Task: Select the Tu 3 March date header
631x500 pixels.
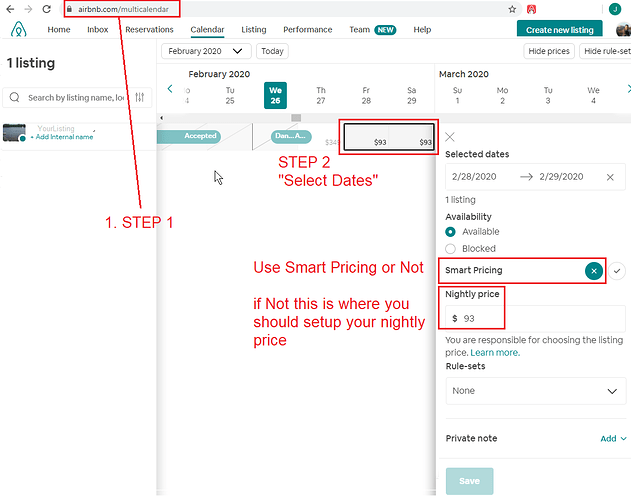Action: click(548, 95)
